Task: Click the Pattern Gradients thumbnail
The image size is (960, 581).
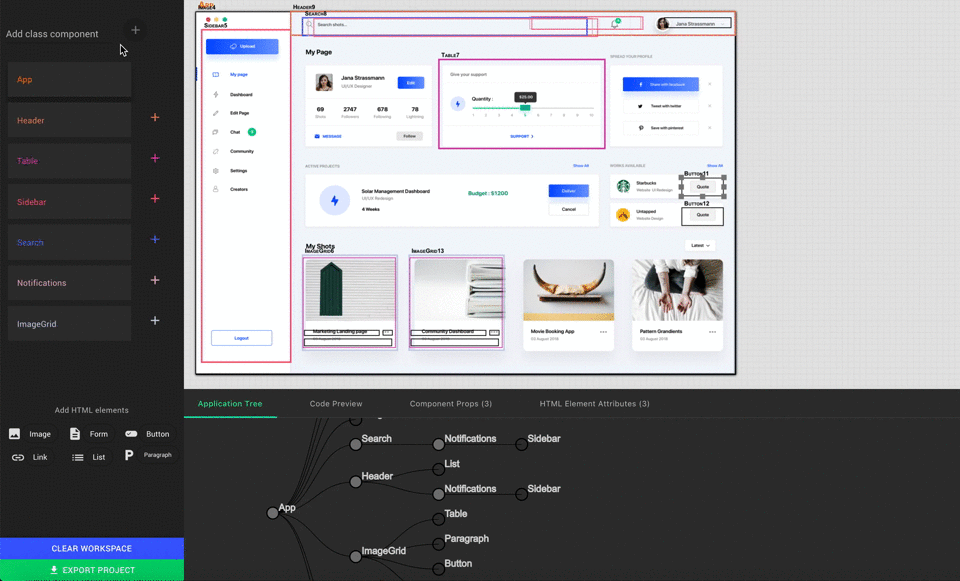Action: 677,290
